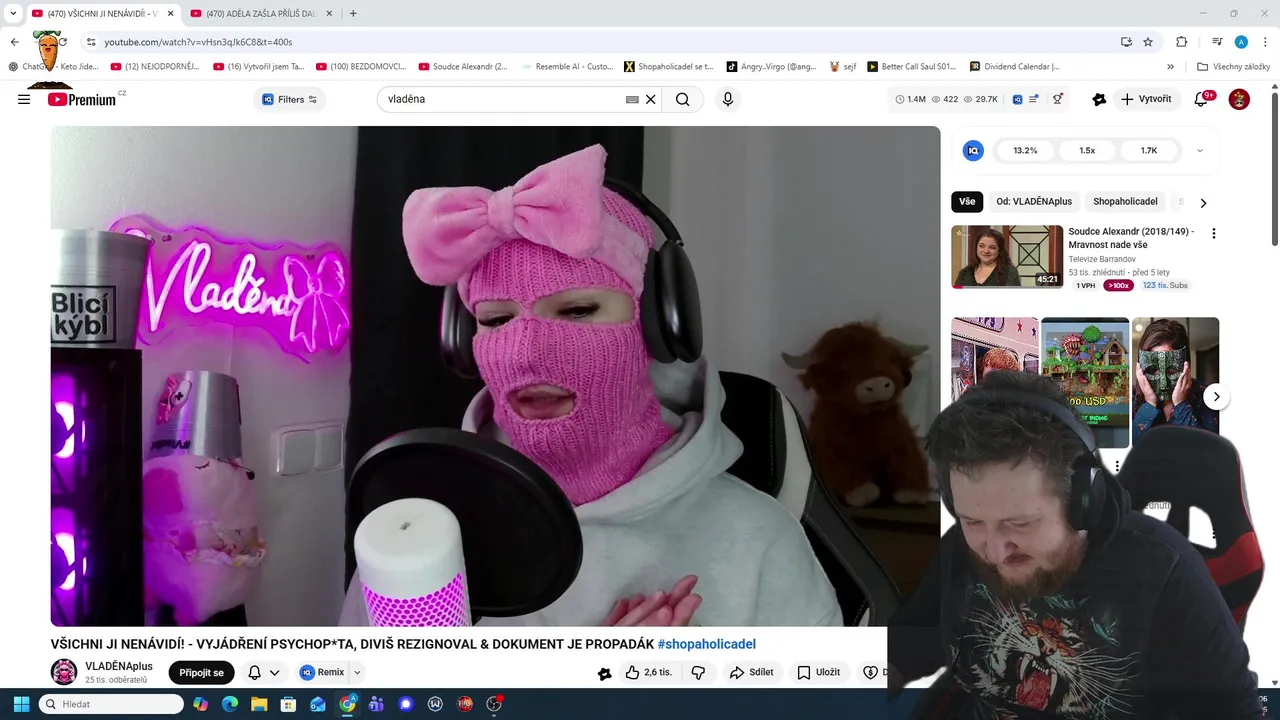This screenshot has height=720, width=1280.
Task: Expand the Remix dropdown arrow
Action: (x=357, y=673)
